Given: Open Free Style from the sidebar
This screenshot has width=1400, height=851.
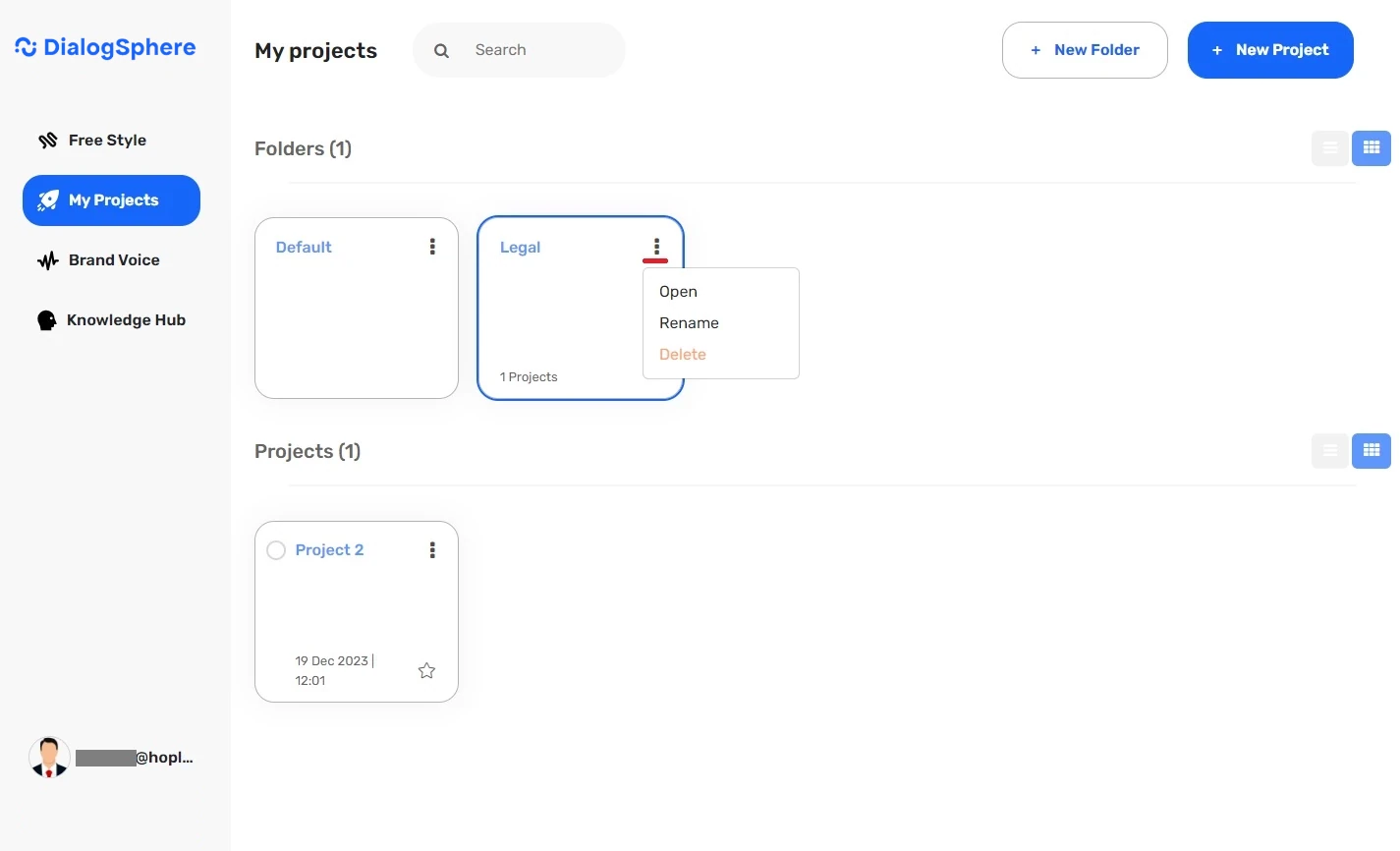Looking at the screenshot, I should (106, 141).
